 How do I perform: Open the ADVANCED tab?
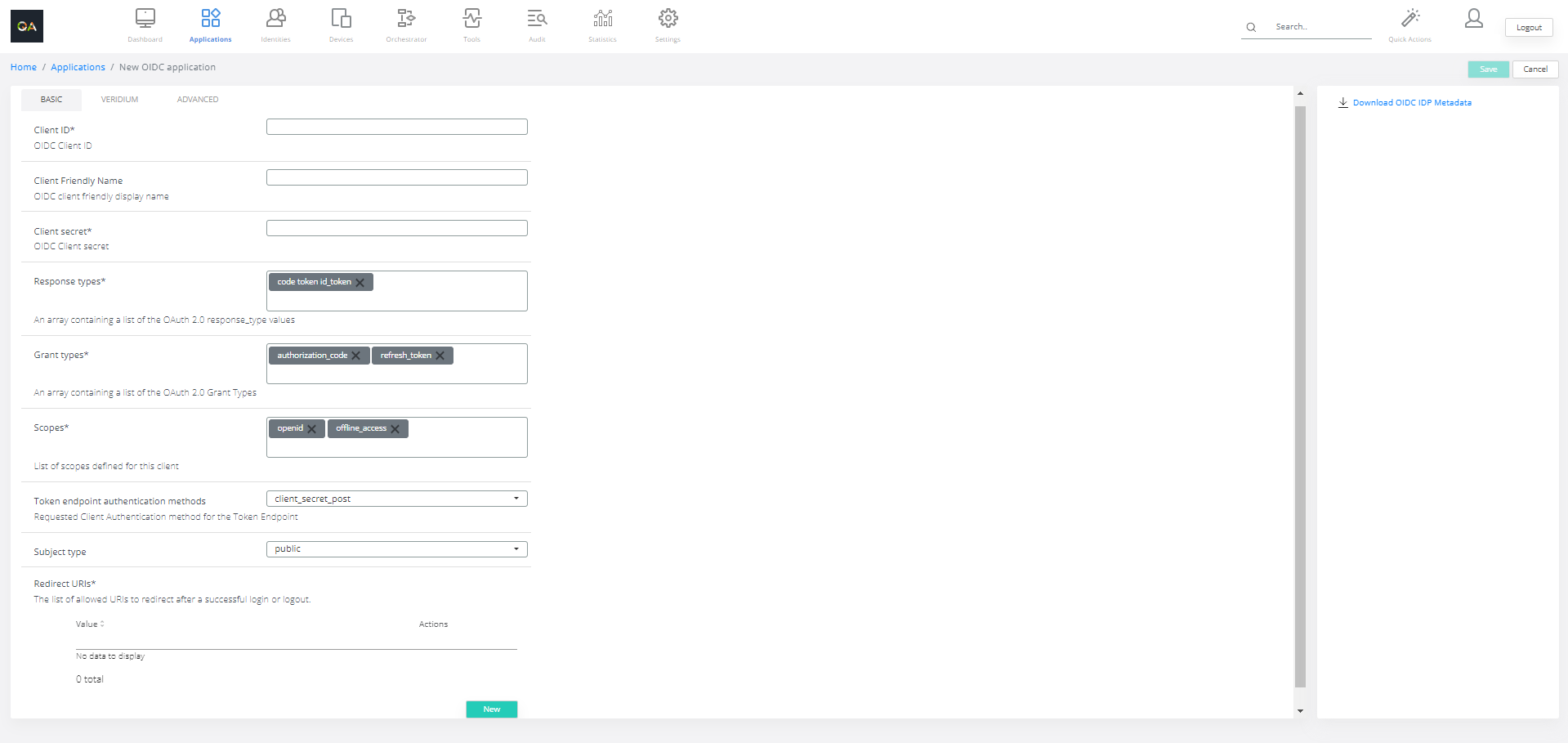click(197, 99)
